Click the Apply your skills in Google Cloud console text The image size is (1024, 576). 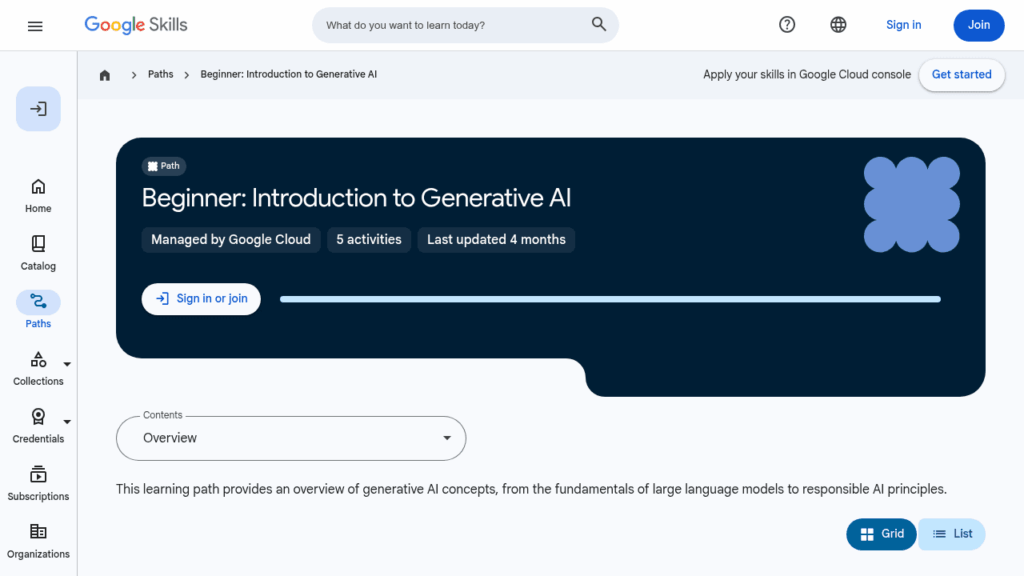807,74
